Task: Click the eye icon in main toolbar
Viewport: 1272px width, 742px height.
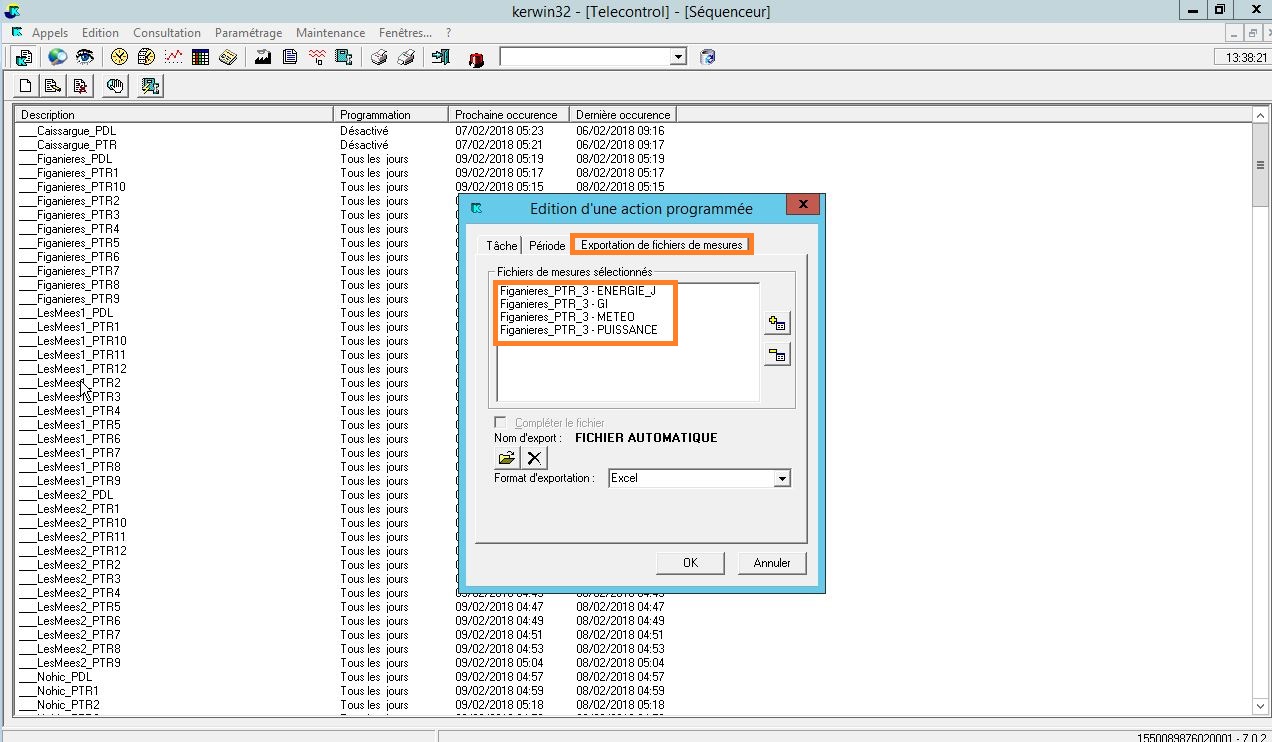Action: (x=84, y=57)
